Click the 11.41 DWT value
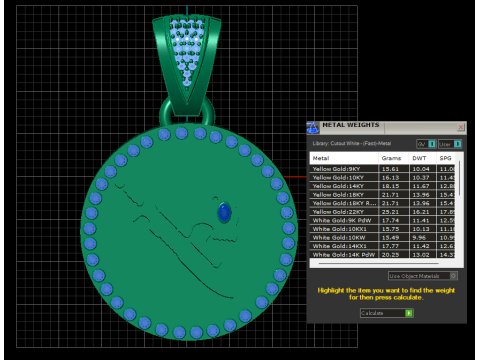Image resolution: width=480 pixels, height=360 pixels. (x=421, y=220)
